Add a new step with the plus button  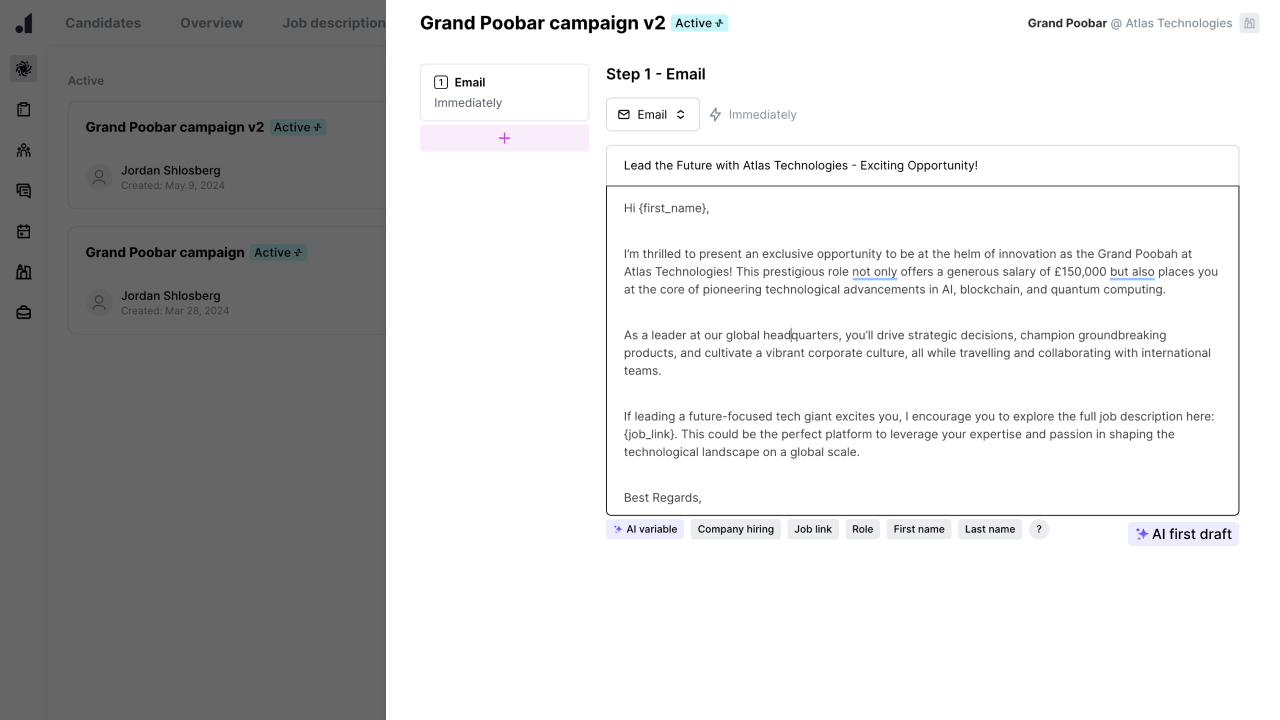[x=504, y=138]
